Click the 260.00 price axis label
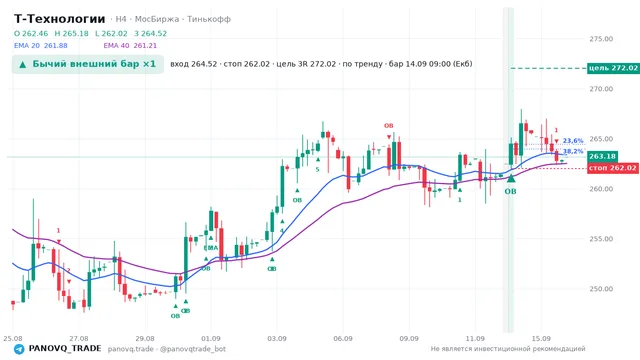Image resolution: width=640 pixels, height=360 pixels. (x=601, y=189)
